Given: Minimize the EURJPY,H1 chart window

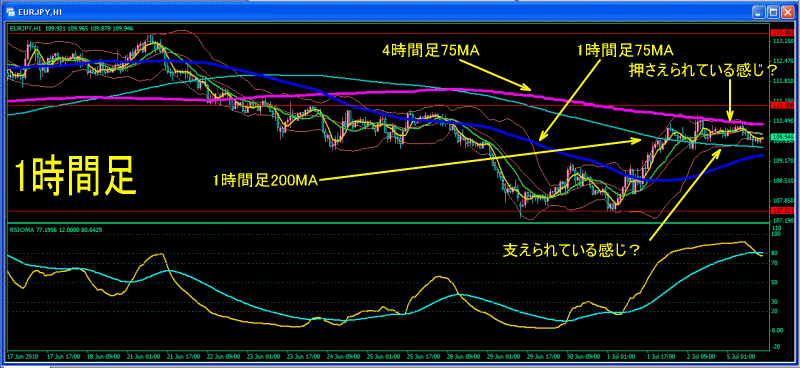Looking at the screenshot, I should coord(760,12).
